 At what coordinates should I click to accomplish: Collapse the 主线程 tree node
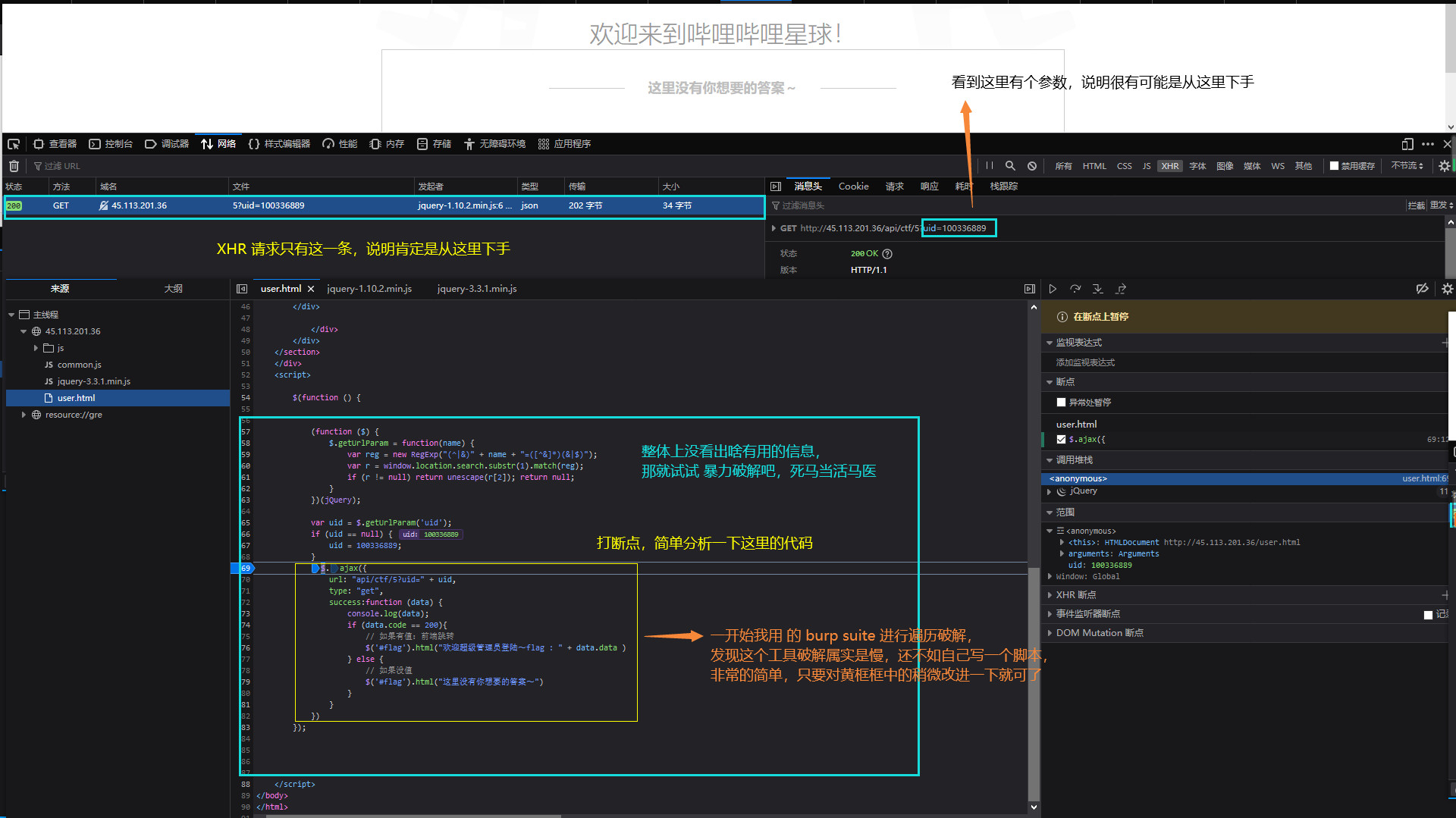pyautogui.click(x=11, y=315)
